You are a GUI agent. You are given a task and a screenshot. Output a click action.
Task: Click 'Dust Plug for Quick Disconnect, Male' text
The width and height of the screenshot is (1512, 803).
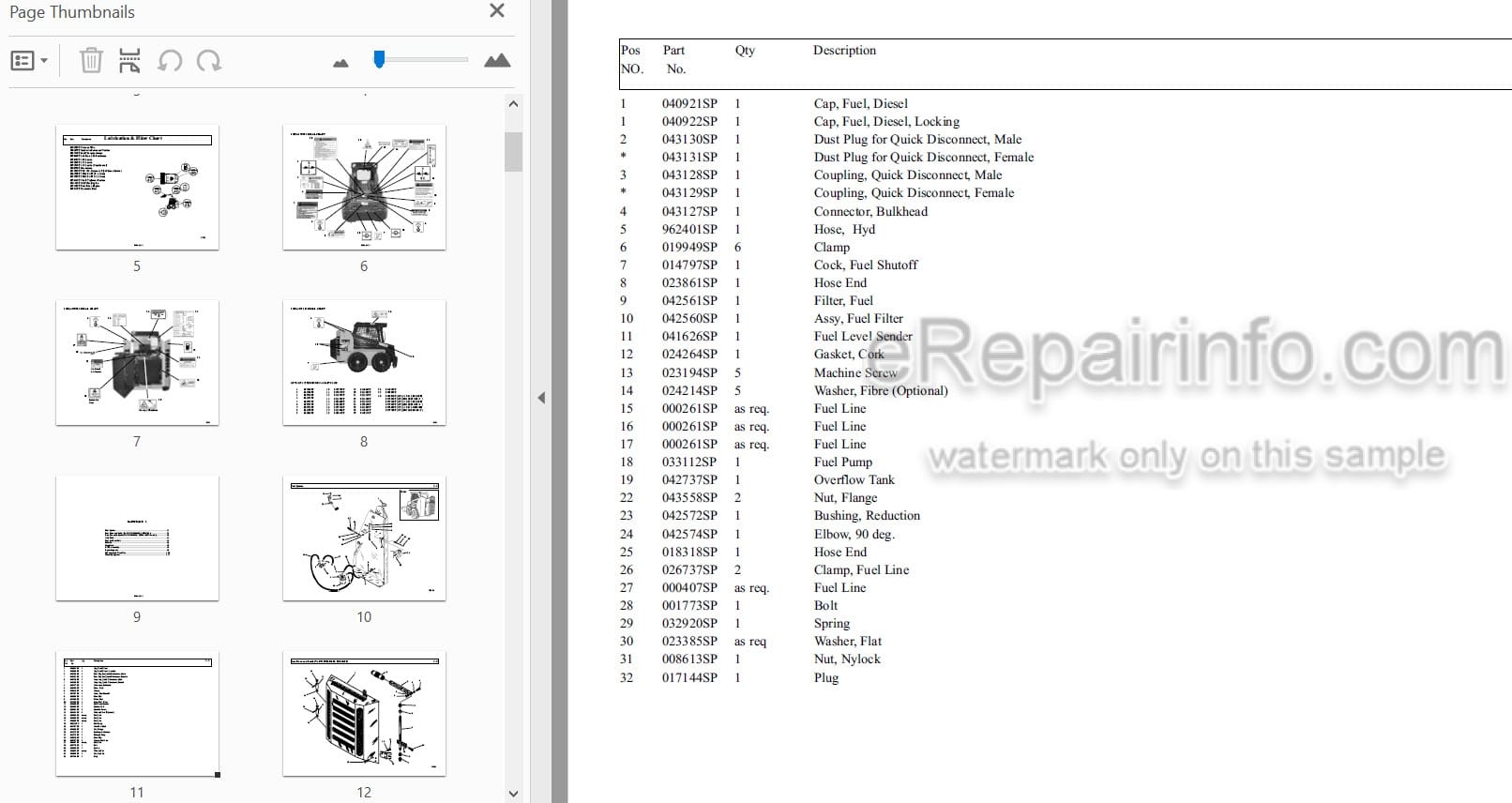[x=917, y=140]
